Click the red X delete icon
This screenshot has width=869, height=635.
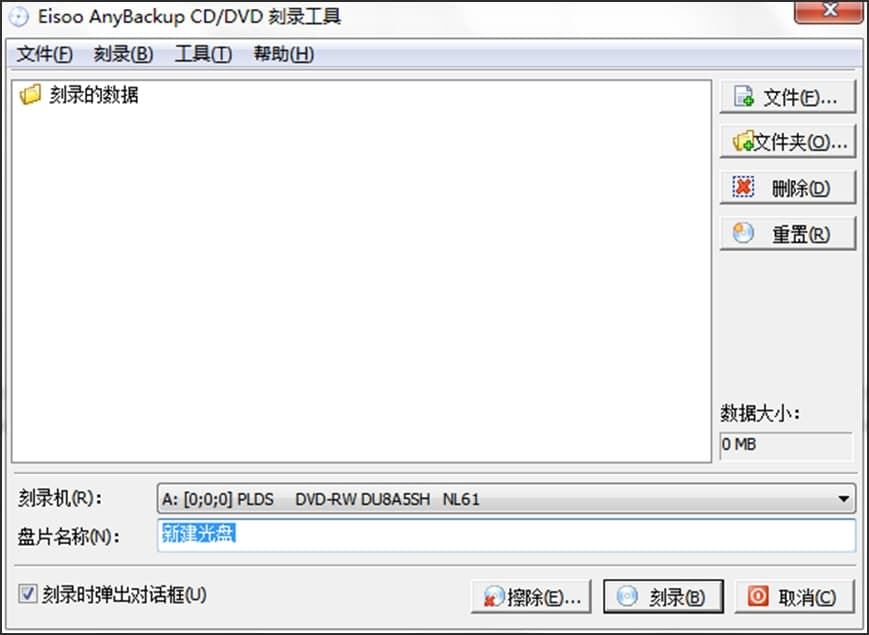pyautogui.click(x=743, y=187)
